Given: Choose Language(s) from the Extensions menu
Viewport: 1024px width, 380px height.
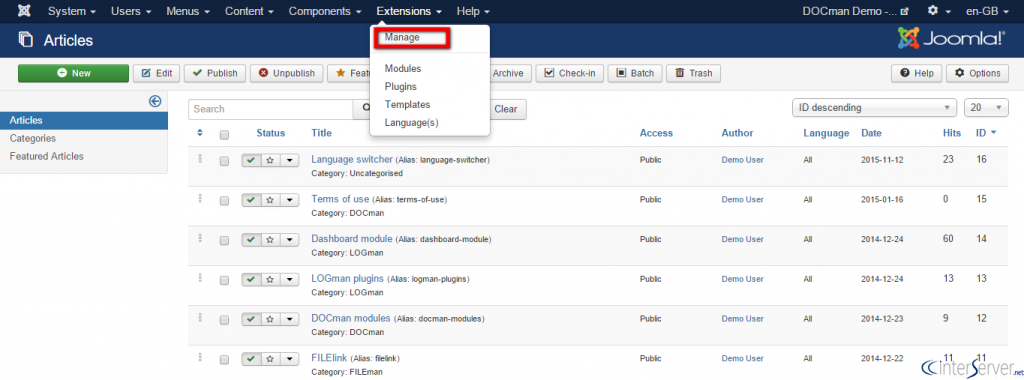Looking at the screenshot, I should point(411,123).
